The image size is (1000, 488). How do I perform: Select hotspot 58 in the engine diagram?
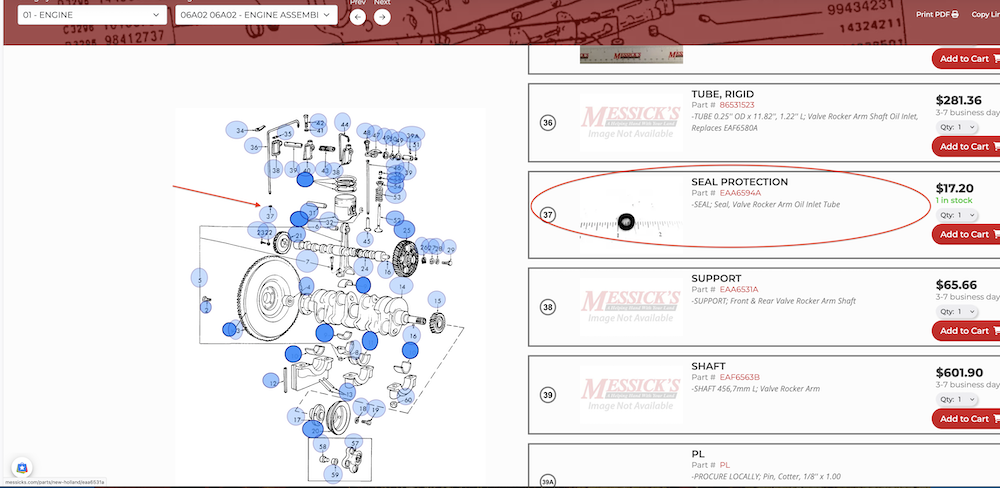point(323,446)
